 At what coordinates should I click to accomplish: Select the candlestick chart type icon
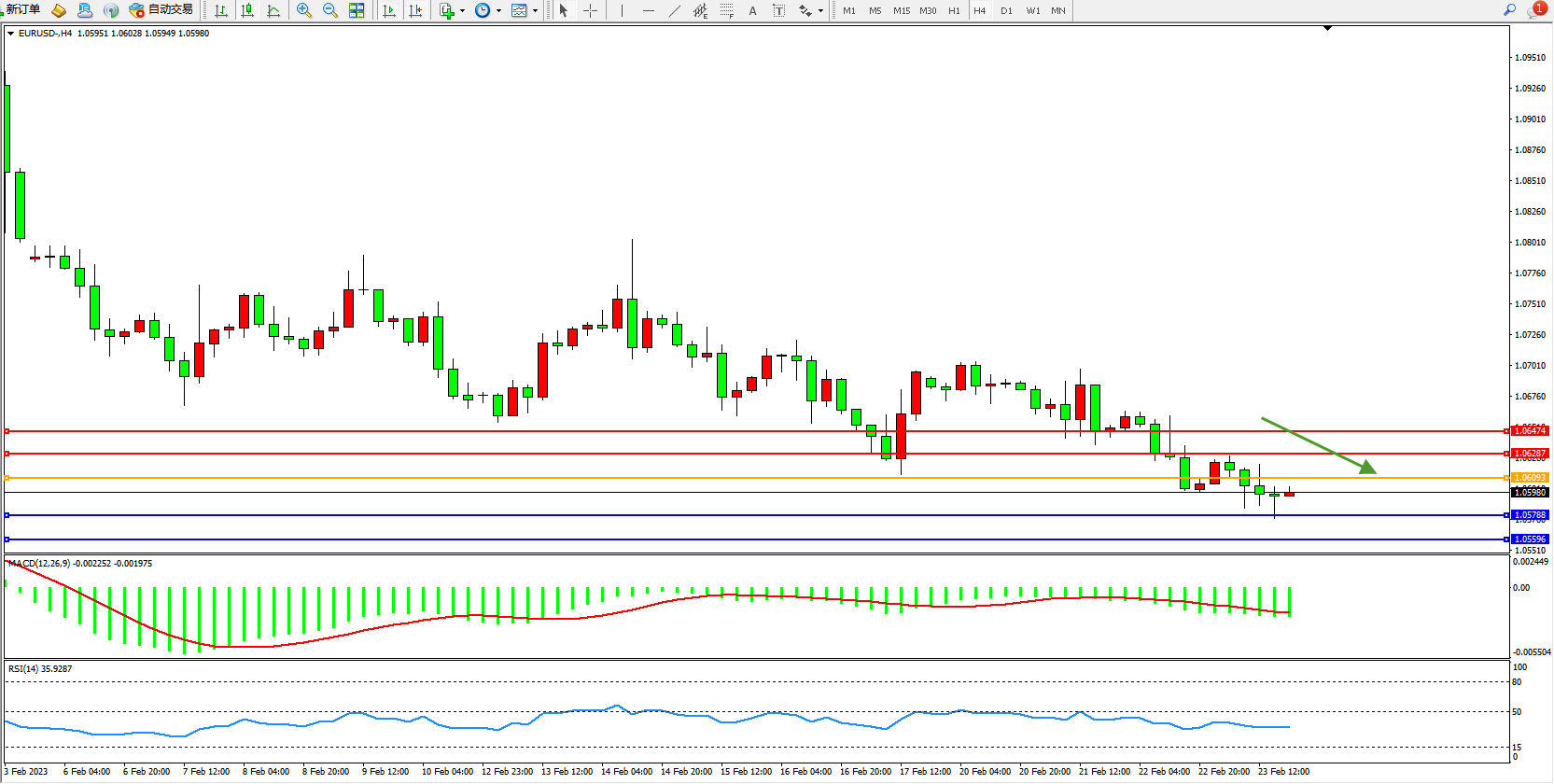click(x=247, y=10)
